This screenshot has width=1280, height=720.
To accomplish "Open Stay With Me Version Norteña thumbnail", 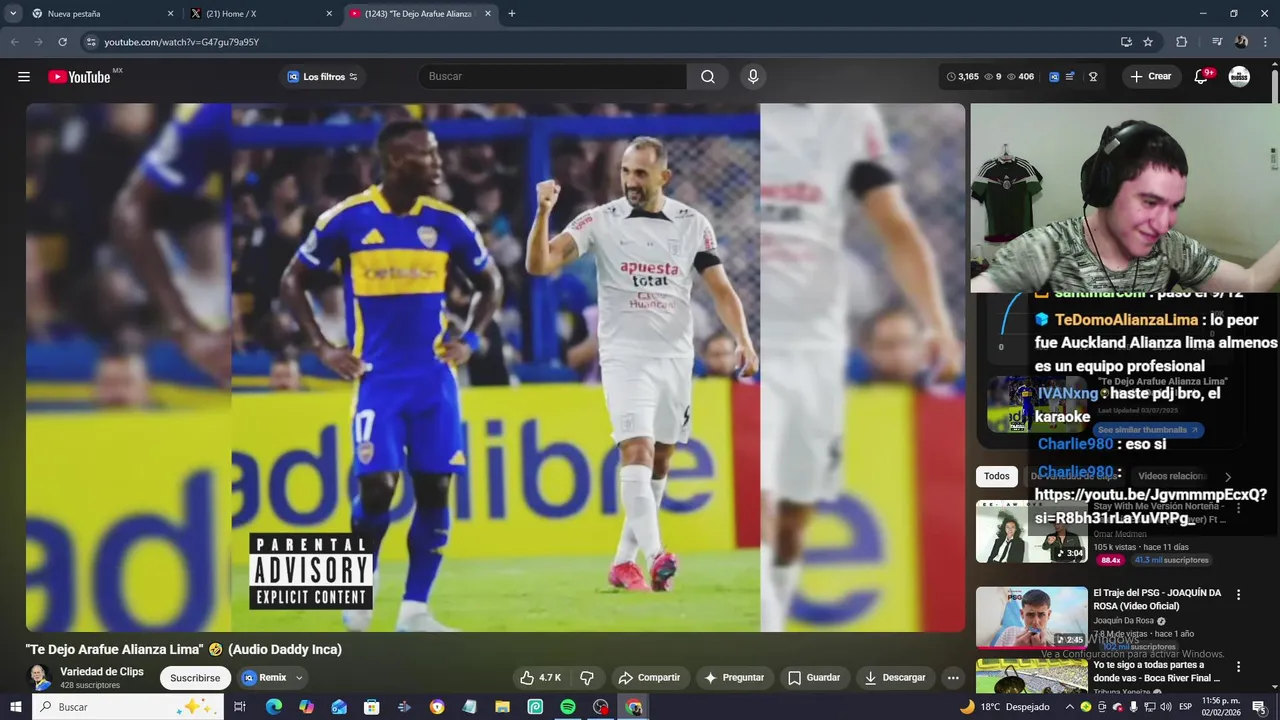I will tap(1032, 531).
